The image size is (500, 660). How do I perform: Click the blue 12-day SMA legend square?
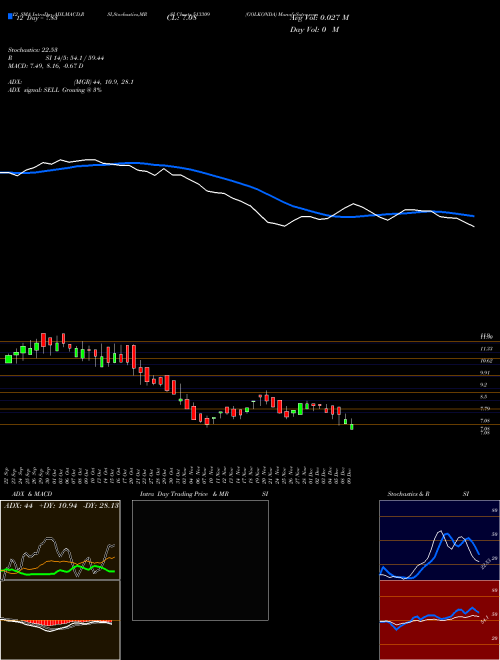tap(10, 16)
